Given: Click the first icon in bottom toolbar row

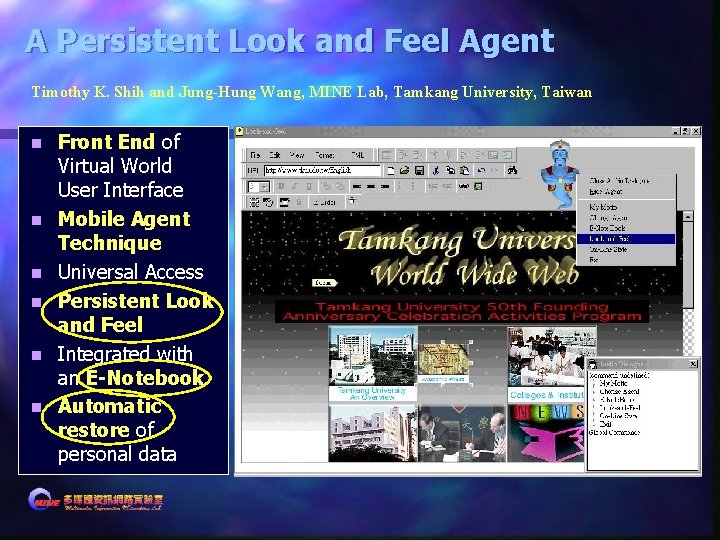Looking at the screenshot, I should (x=254, y=202).
